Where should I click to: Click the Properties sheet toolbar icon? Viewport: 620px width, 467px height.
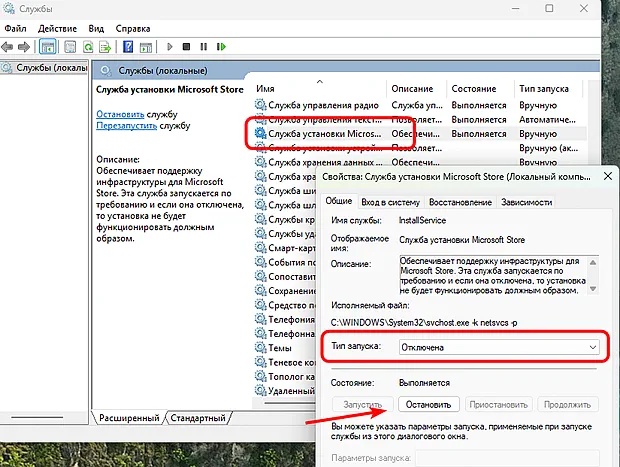(x=70, y=47)
